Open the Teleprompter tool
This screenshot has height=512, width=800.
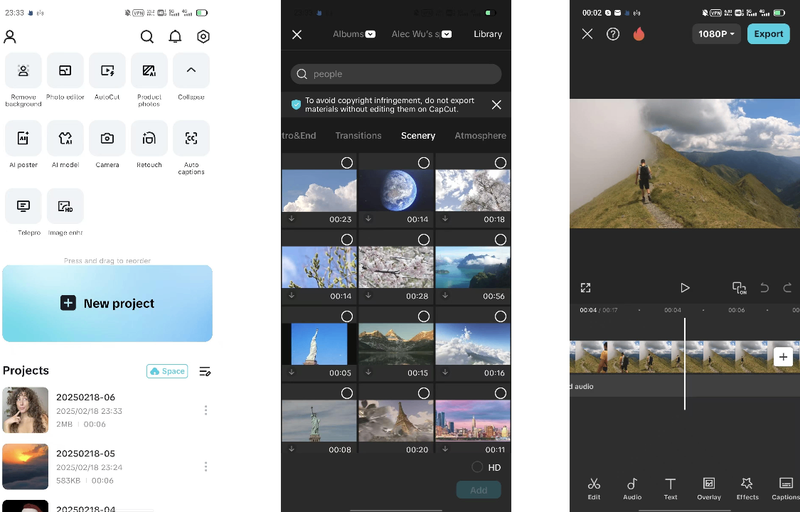[x=23, y=206]
